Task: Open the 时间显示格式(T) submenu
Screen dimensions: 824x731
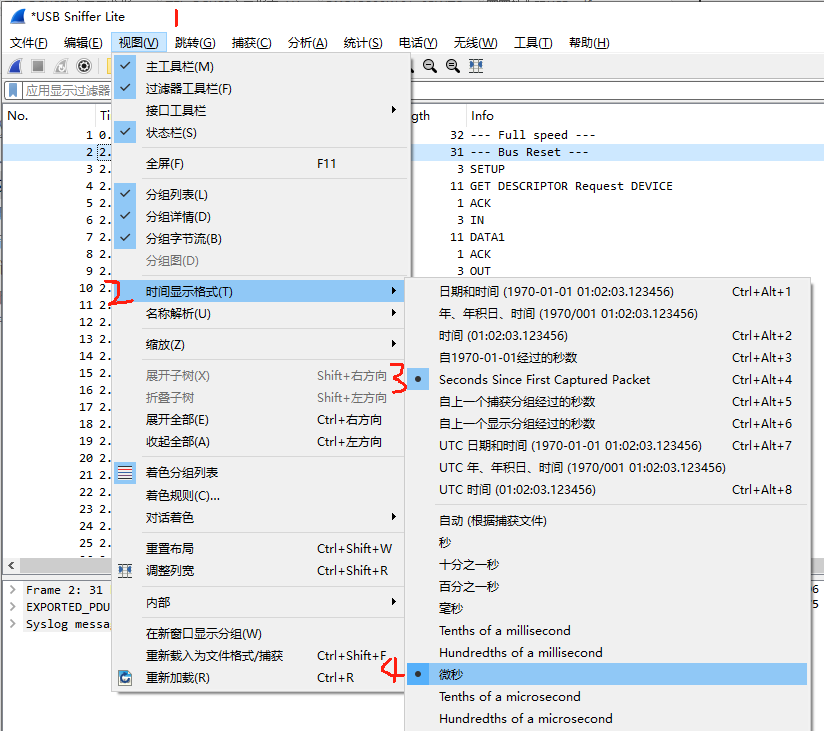Action: (260, 291)
